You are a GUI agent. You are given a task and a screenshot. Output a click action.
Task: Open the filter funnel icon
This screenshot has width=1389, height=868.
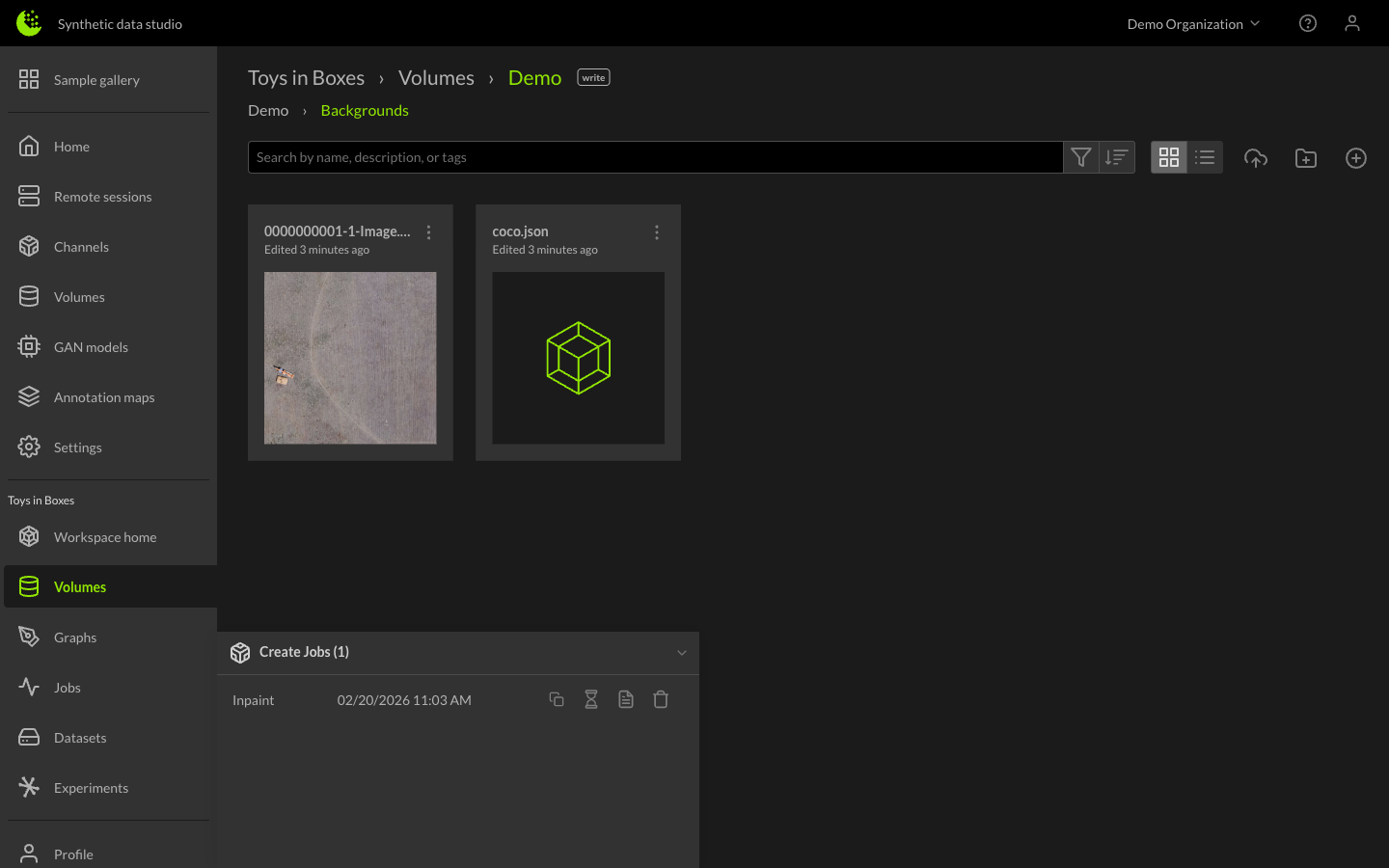[1080, 157]
